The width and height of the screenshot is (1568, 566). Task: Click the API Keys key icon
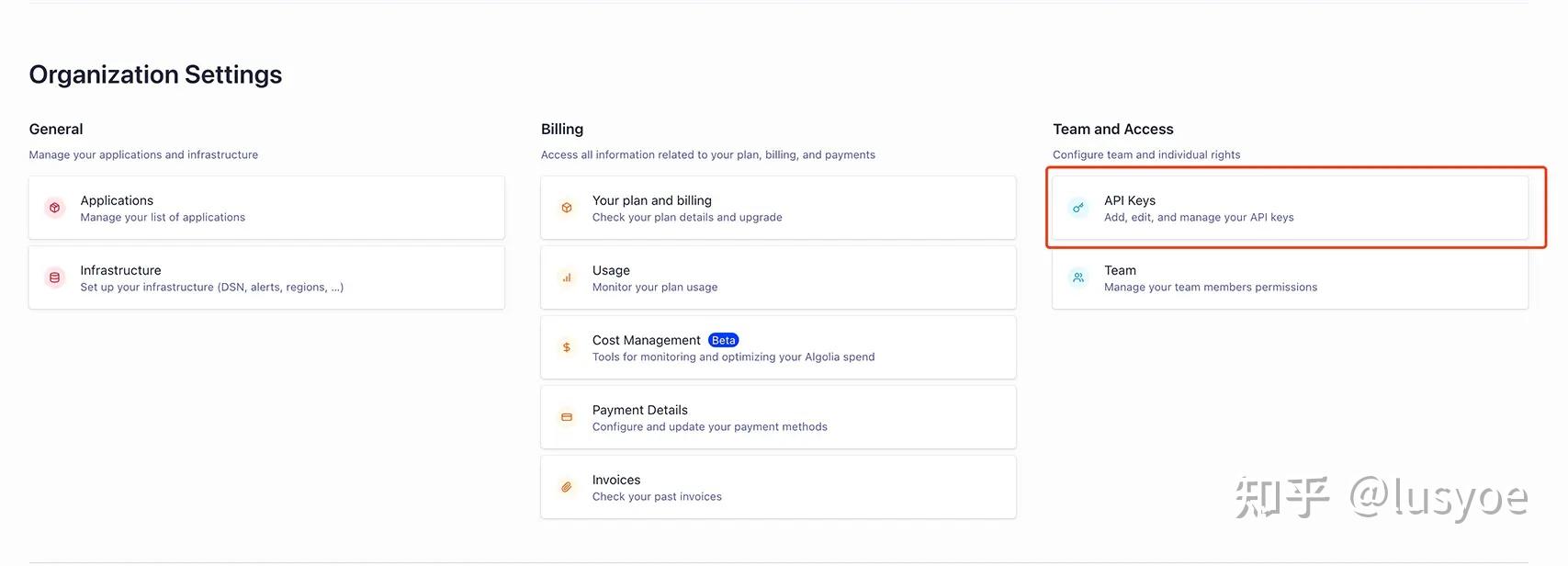[x=1077, y=207]
